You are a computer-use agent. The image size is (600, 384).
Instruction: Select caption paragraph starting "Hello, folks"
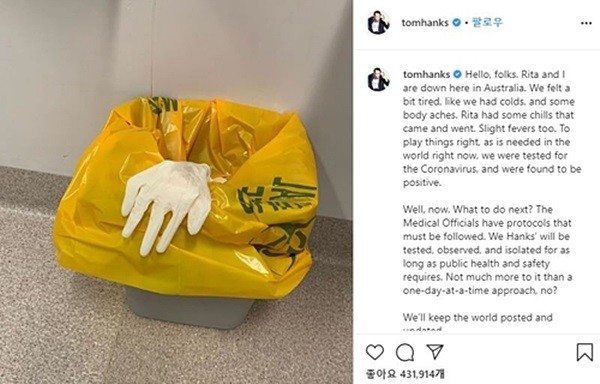tap(492, 129)
